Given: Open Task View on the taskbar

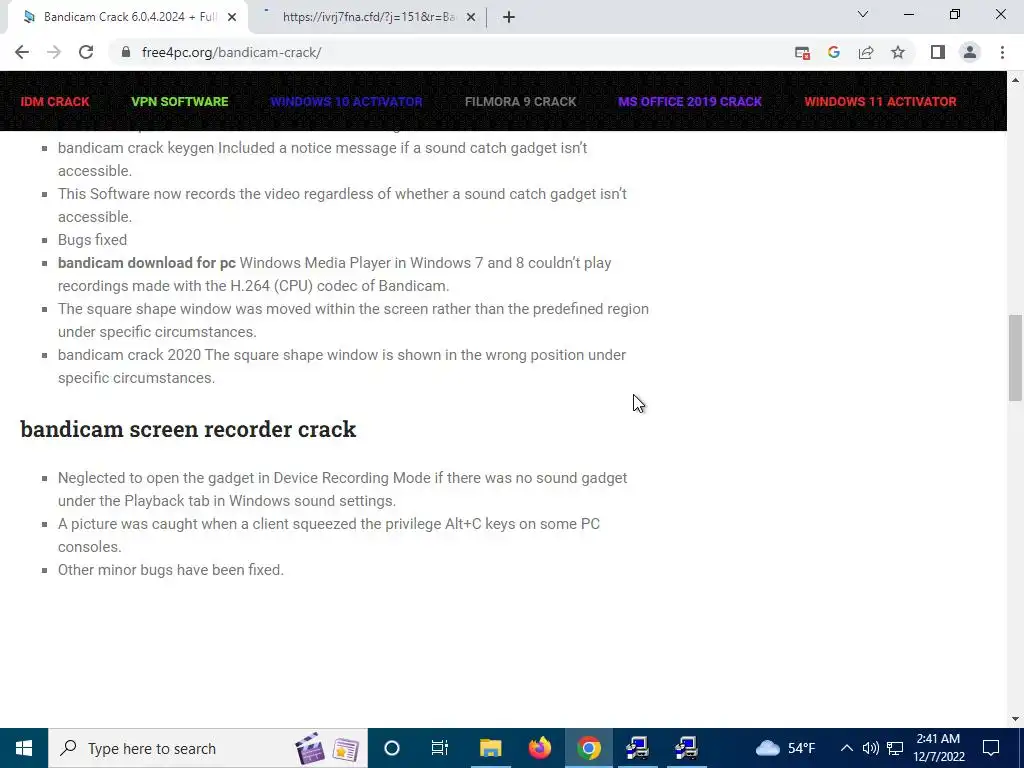Looking at the screenshot, I should tap(440, 748).
